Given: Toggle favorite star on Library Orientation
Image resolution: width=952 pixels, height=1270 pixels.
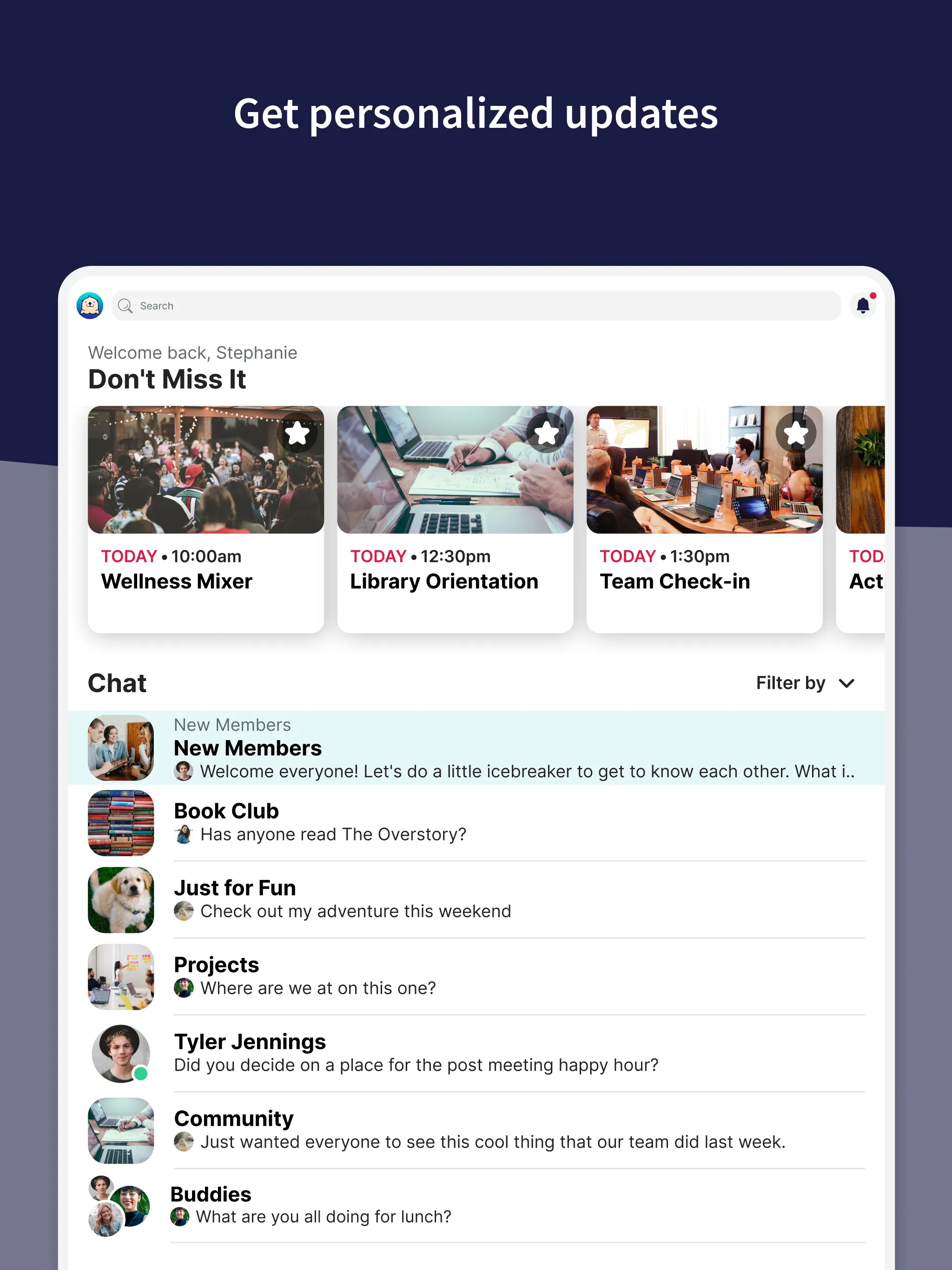Looking at the screenshot, I should (546, 433).
